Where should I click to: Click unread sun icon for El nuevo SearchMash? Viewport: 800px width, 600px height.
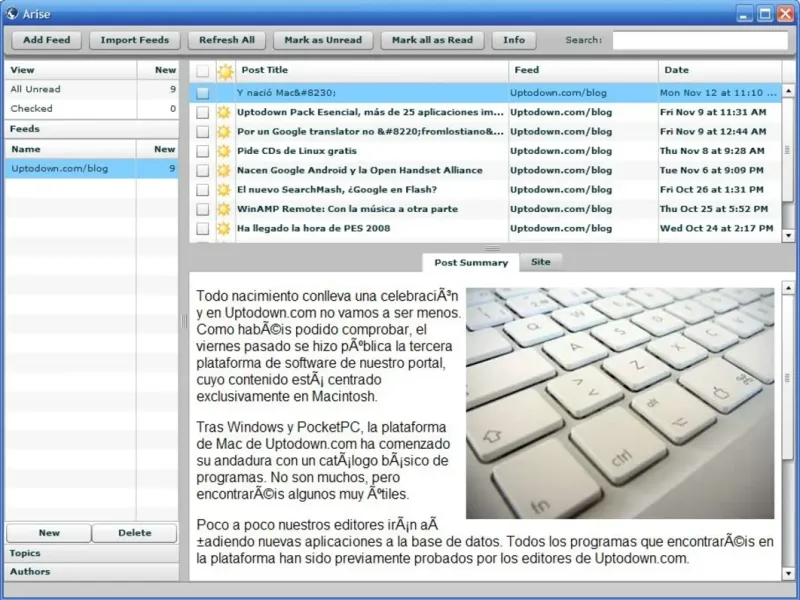pyautogui.click(x=224, y=190)
